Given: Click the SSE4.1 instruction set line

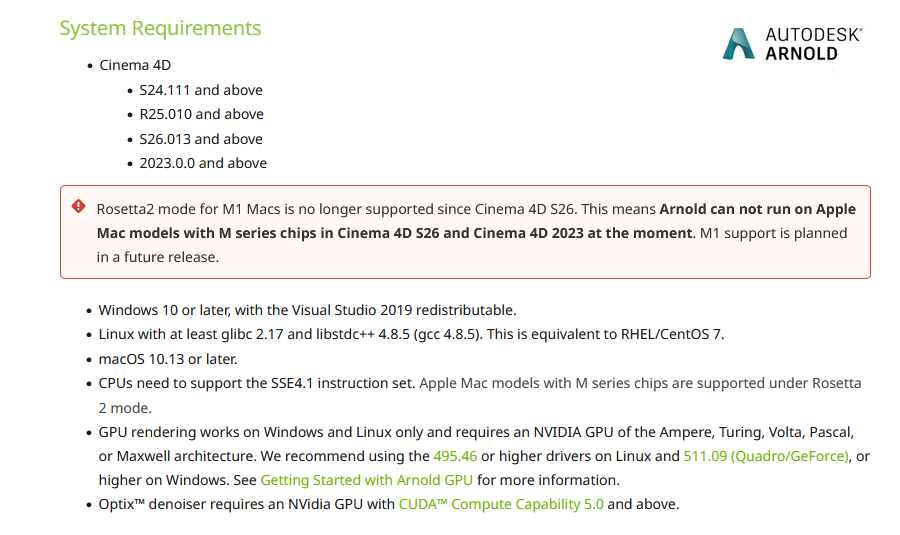Looking at the screenshot, I should [x=479, y=396].
